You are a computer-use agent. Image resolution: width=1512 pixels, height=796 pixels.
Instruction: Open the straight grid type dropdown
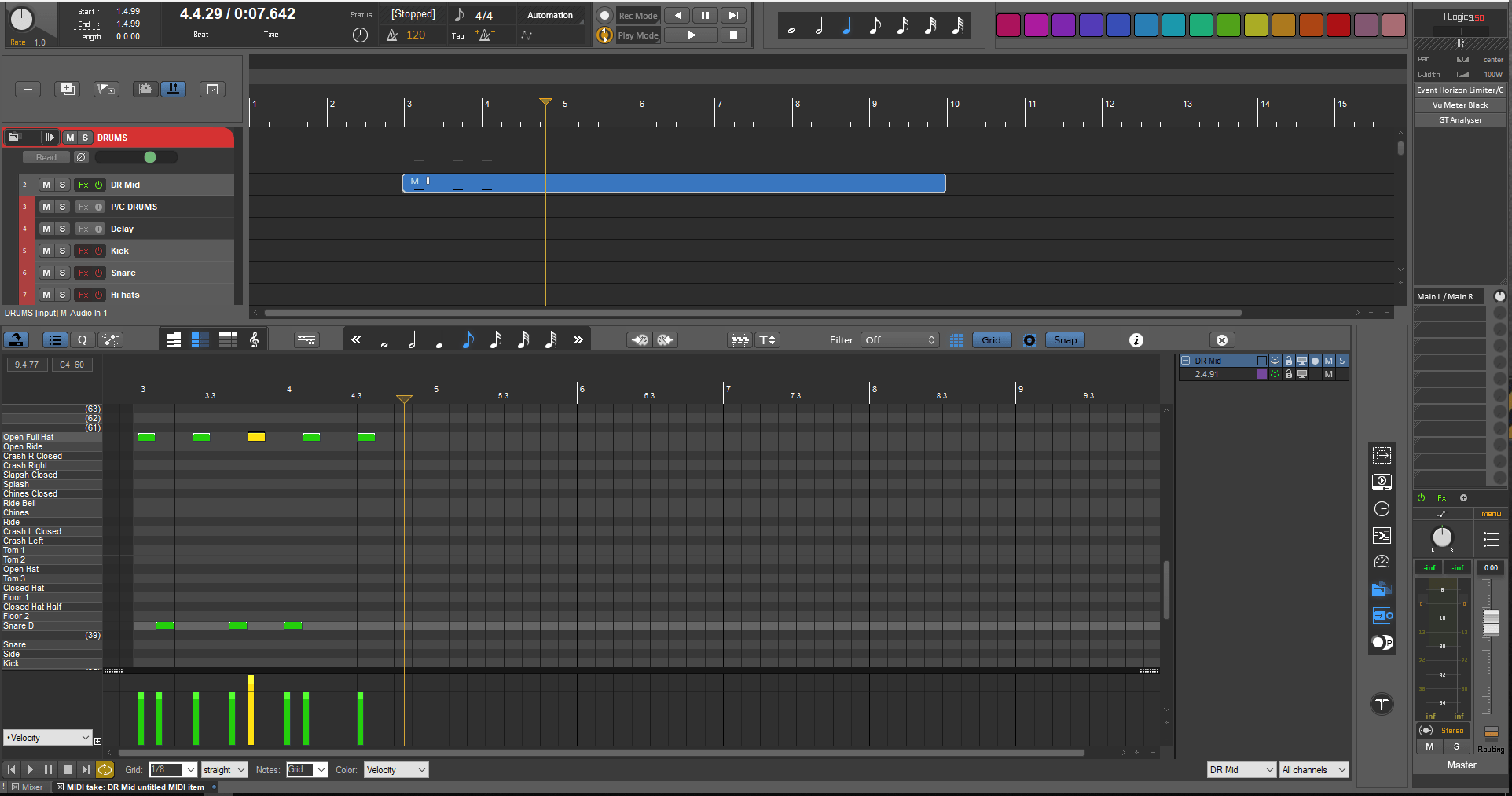click(x=225, y=770)
